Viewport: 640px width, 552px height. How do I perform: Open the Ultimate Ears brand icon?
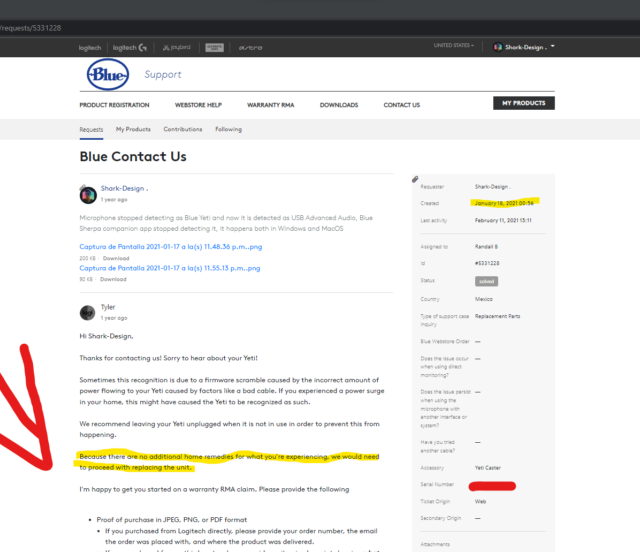(x=214, y=47)
